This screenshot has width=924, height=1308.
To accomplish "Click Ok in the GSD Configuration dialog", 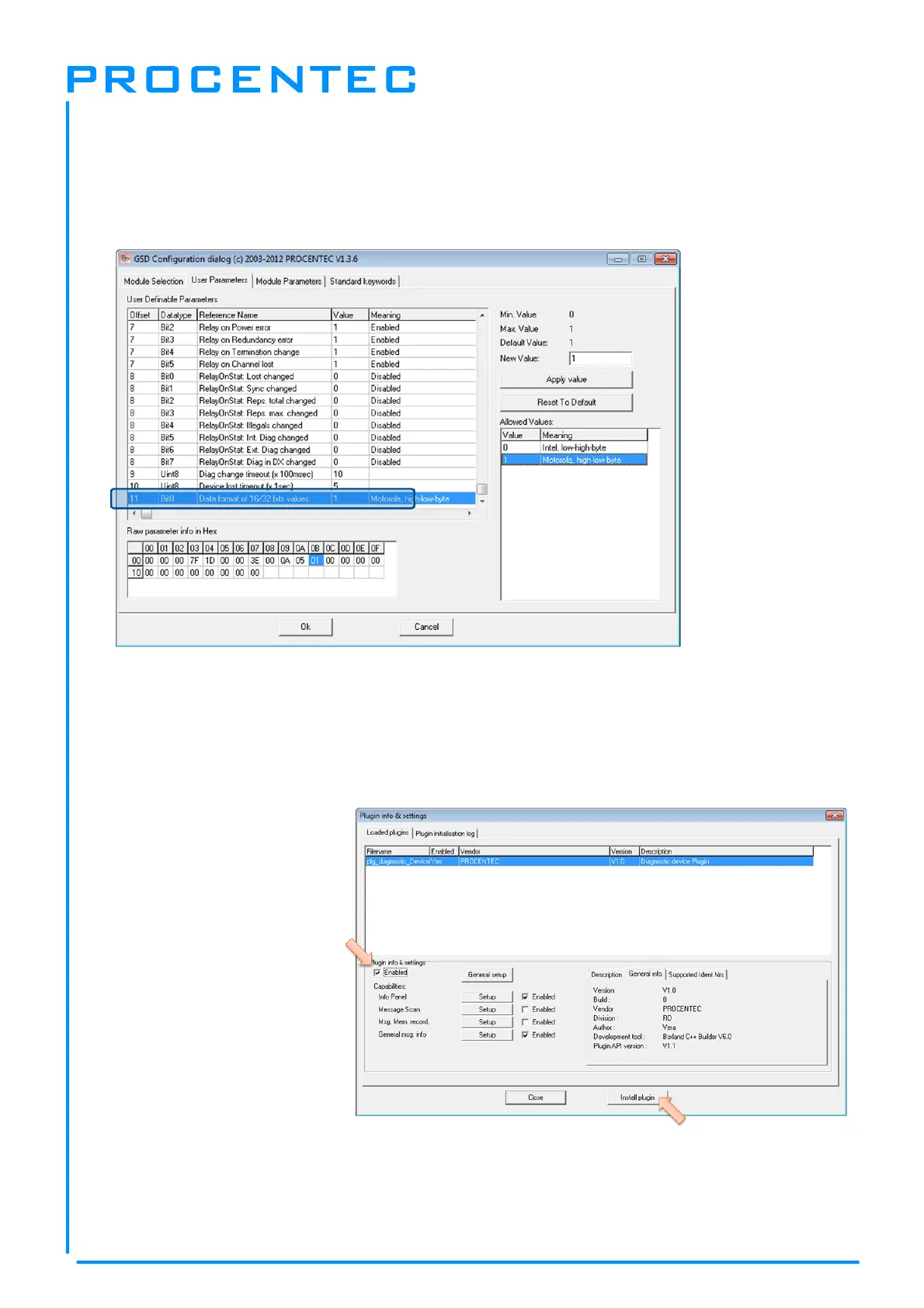I will click(x=305, y=627).
